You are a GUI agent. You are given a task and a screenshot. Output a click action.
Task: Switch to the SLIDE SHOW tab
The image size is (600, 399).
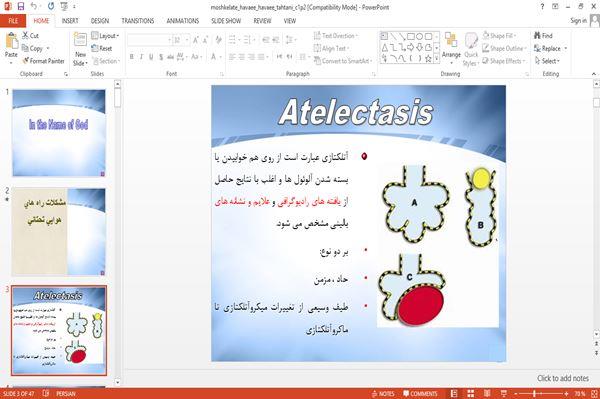coord(226,21)
